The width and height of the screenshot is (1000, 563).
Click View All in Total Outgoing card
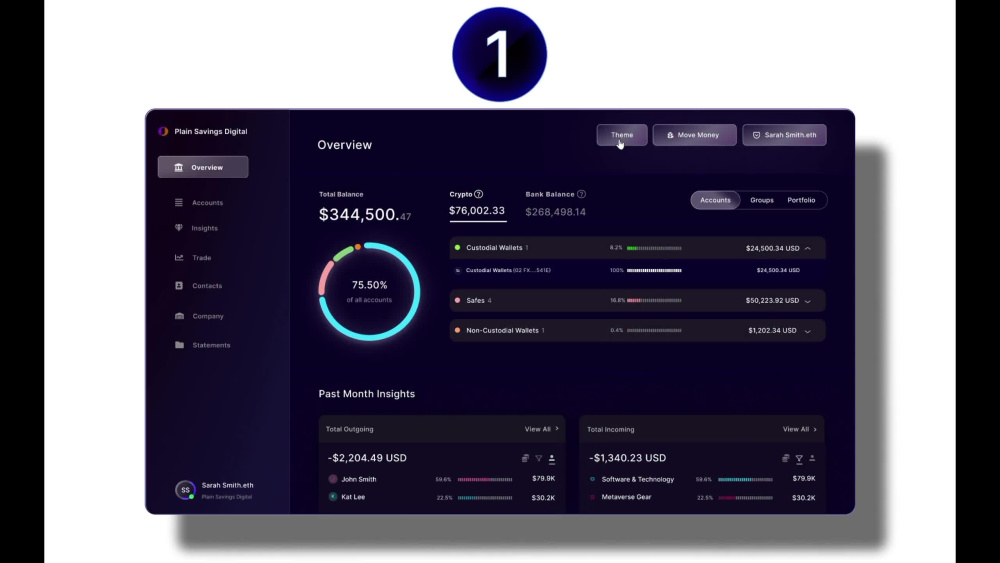click(541, 429)
